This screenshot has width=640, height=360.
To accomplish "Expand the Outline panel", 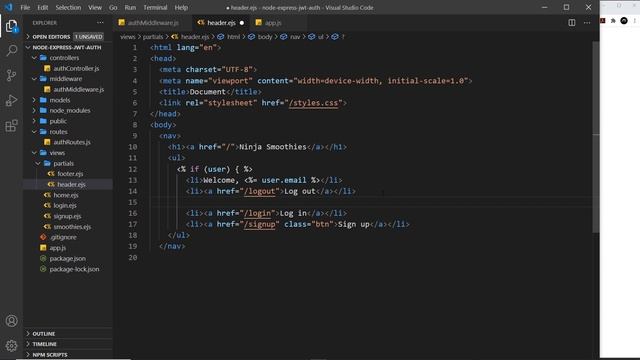I will [x=44, y=334].
